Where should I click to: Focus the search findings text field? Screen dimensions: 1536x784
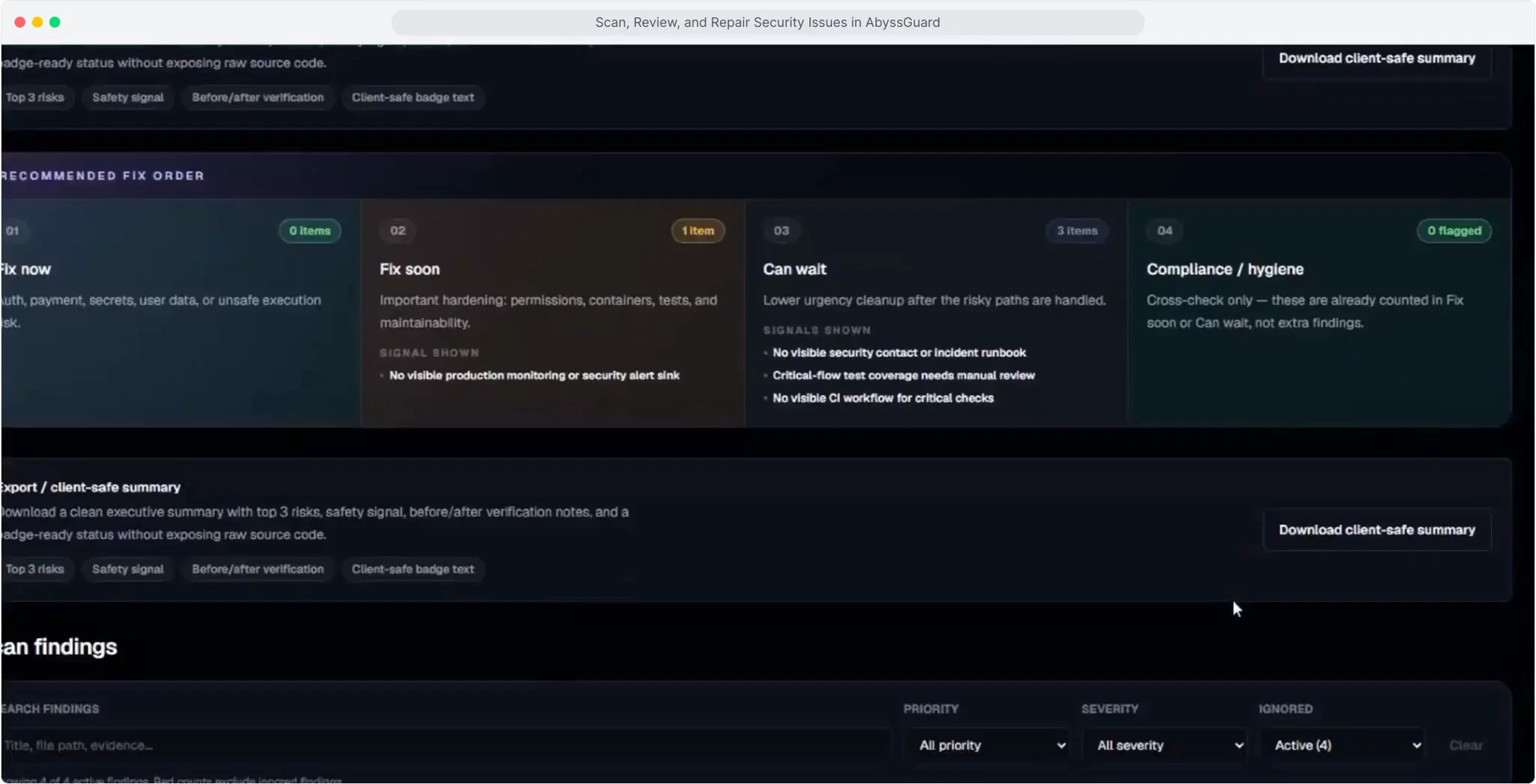(x=445, y=745)
